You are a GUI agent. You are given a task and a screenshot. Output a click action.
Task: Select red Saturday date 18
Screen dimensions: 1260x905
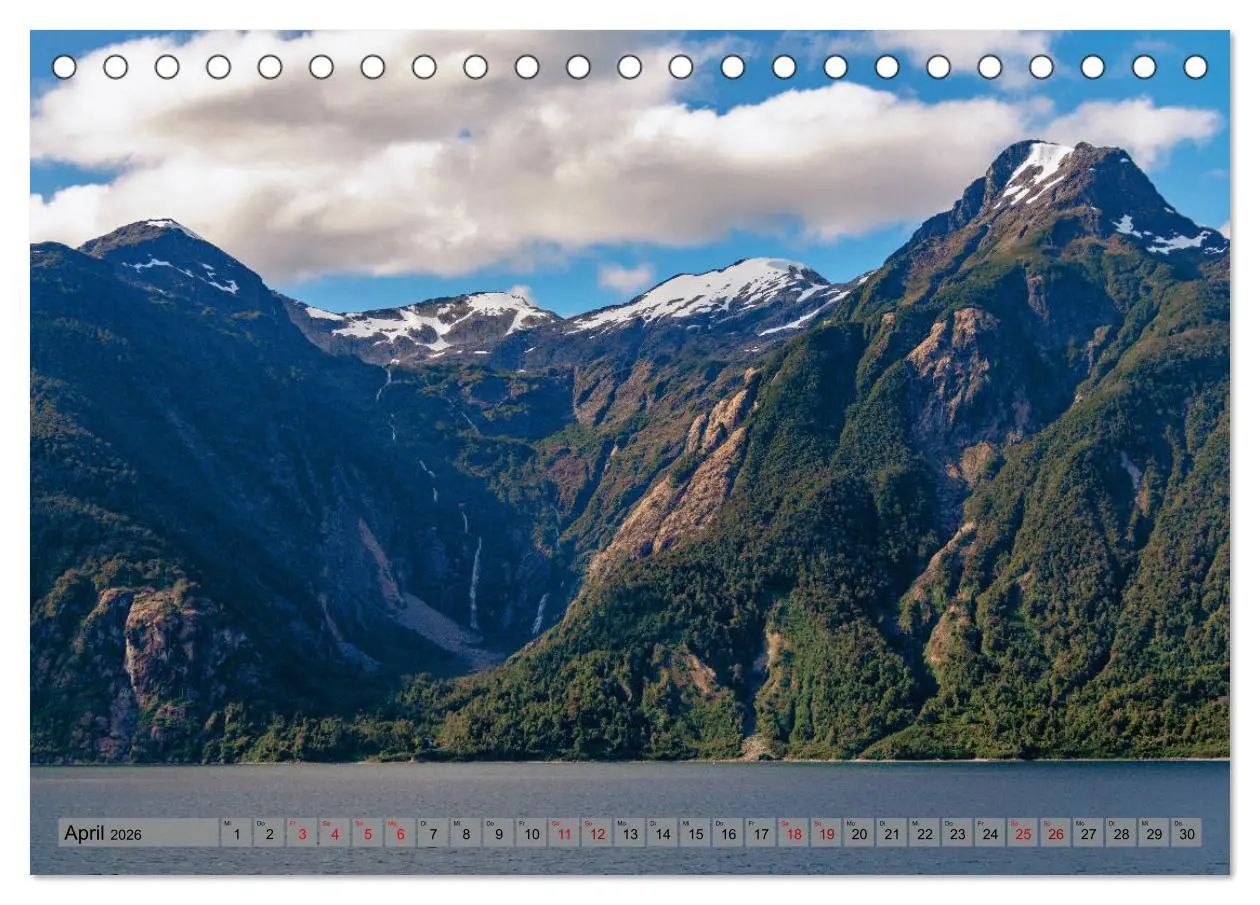point(793,832)
